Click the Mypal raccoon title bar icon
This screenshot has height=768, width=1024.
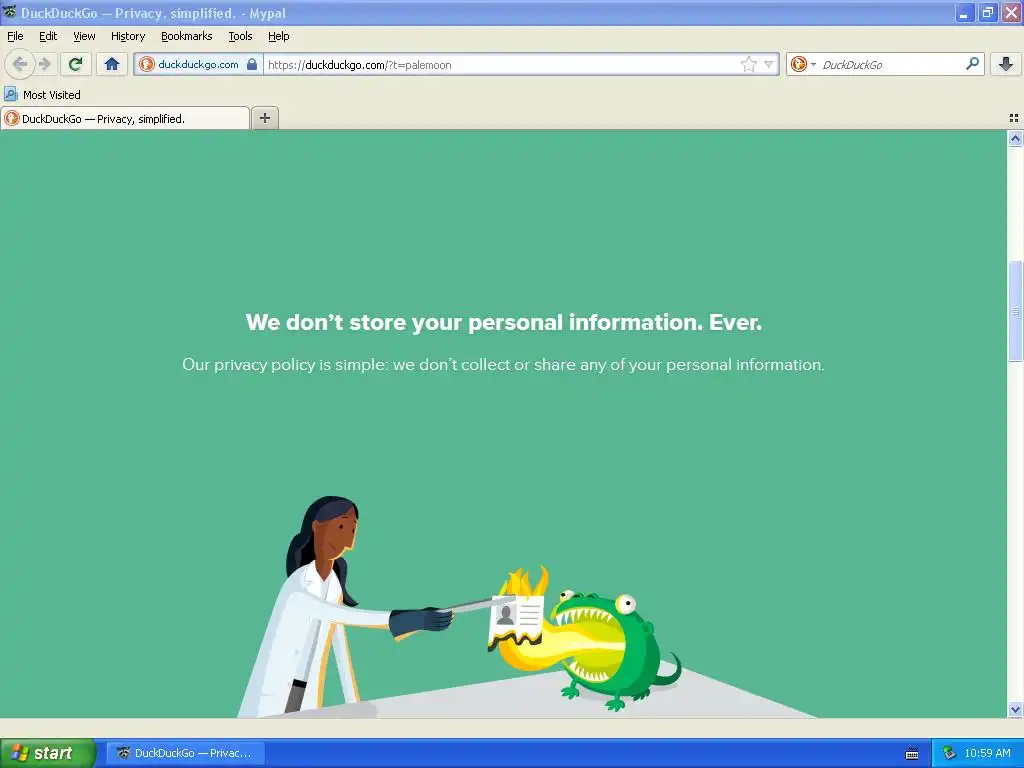pyautogui.click(x=9, y=12)
